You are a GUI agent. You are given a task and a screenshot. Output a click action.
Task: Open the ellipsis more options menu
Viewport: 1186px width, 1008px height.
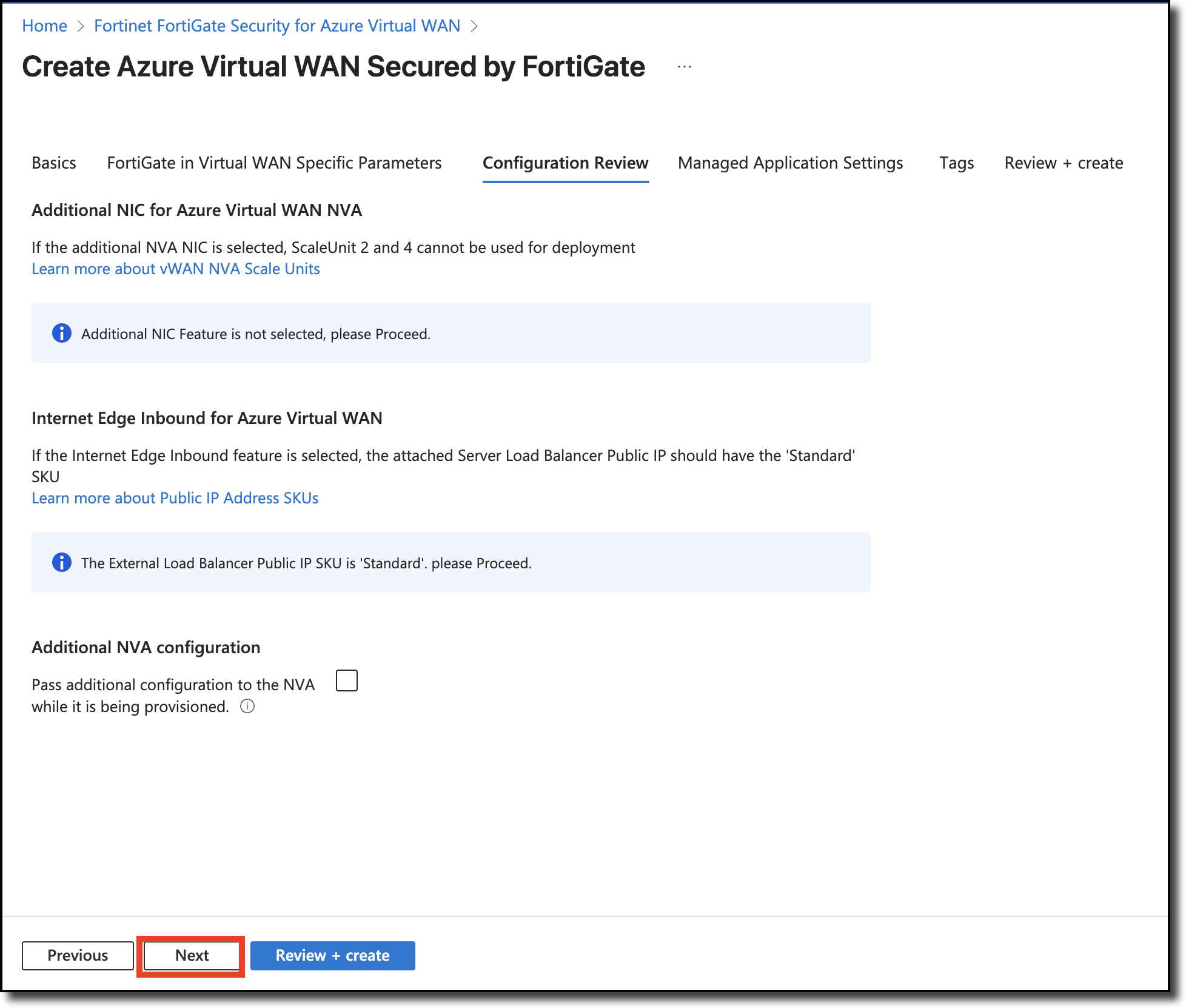click(684, 67)
